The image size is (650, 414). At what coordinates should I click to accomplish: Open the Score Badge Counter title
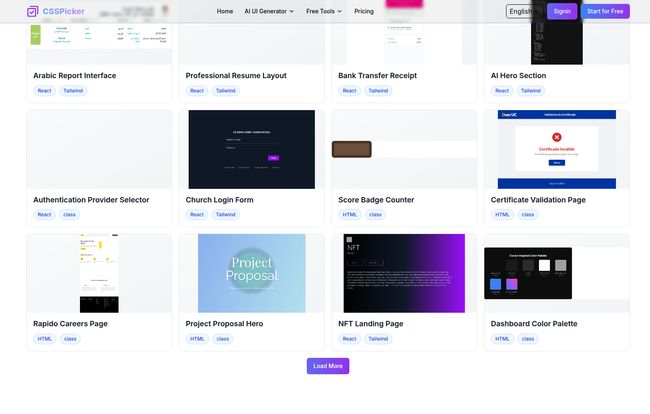376,200
